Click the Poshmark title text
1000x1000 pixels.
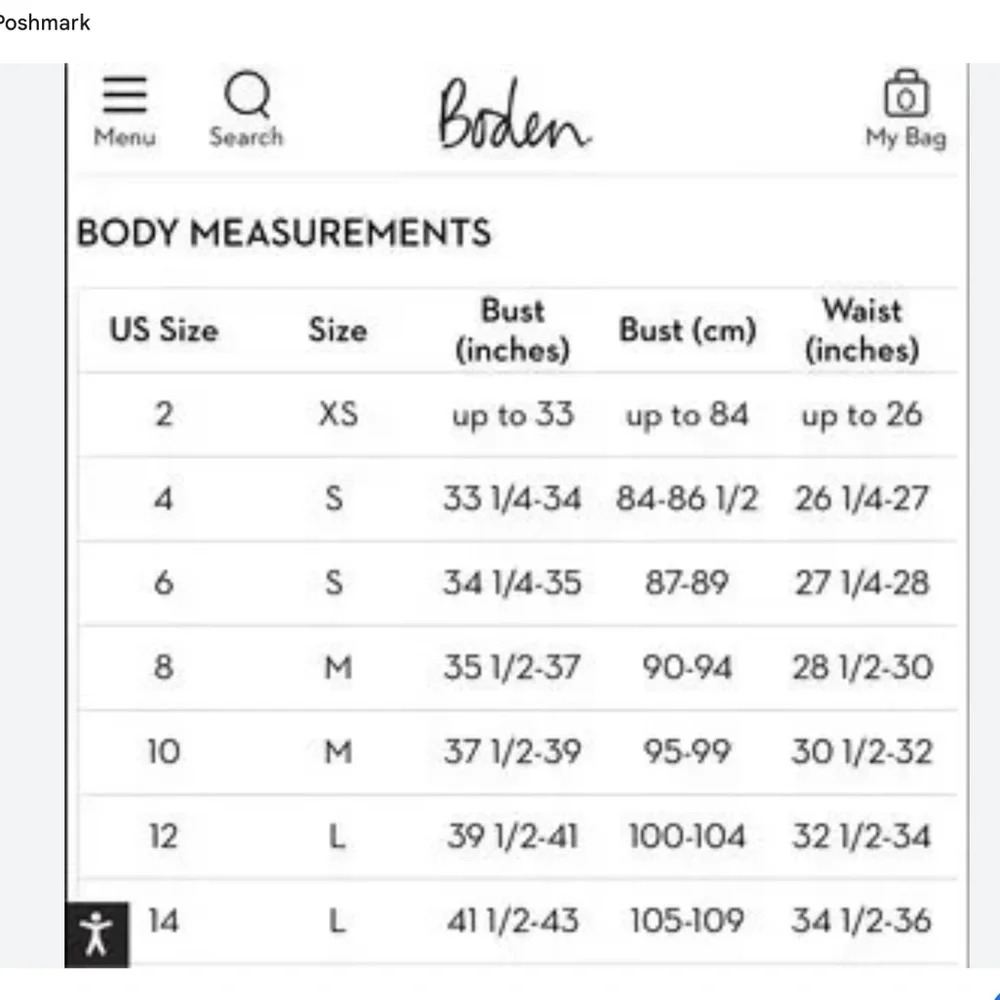click(x=45, y=22)
